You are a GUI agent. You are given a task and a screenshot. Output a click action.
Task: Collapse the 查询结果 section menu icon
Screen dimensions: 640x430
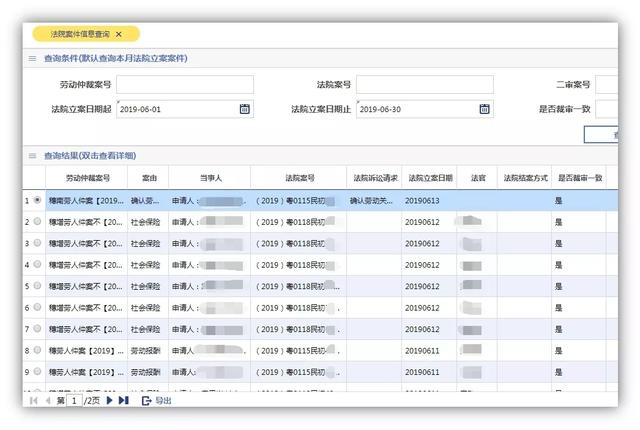click(33, 156)
